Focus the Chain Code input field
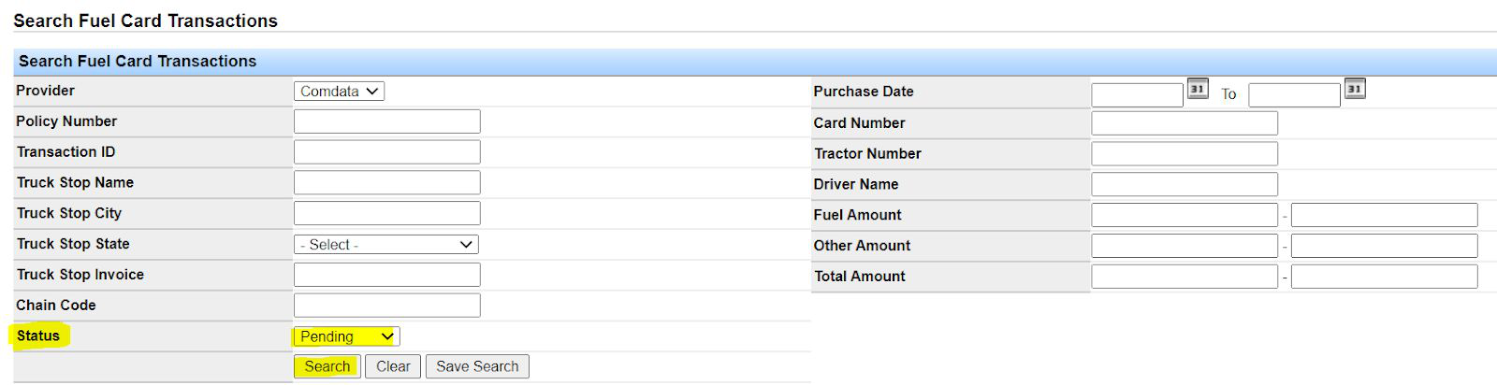Viewport: 1497px width, 385px height. point(387,305)
